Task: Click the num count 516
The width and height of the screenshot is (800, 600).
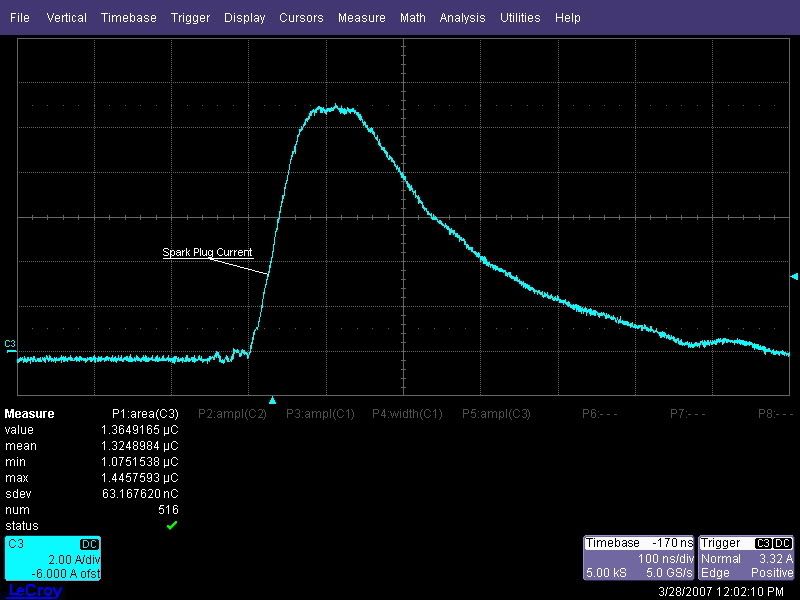Action: pyautogui.click(x=168, y=510)
